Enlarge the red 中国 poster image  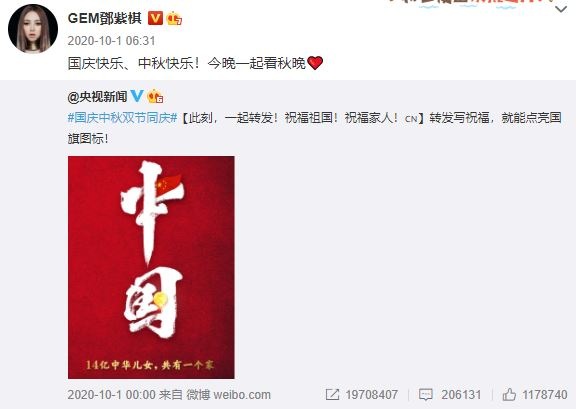pyautogui.click(x=151, y=267)
